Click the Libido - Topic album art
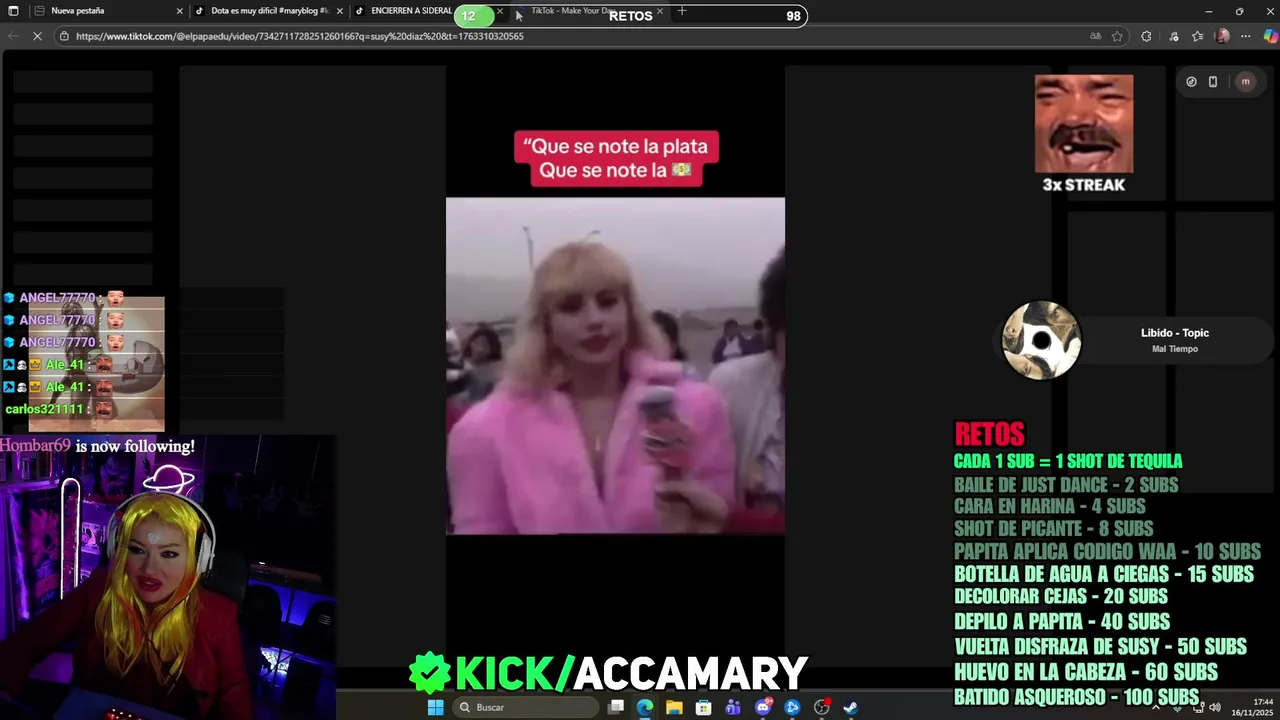1280x720 pixels. tap(1041, 341)
